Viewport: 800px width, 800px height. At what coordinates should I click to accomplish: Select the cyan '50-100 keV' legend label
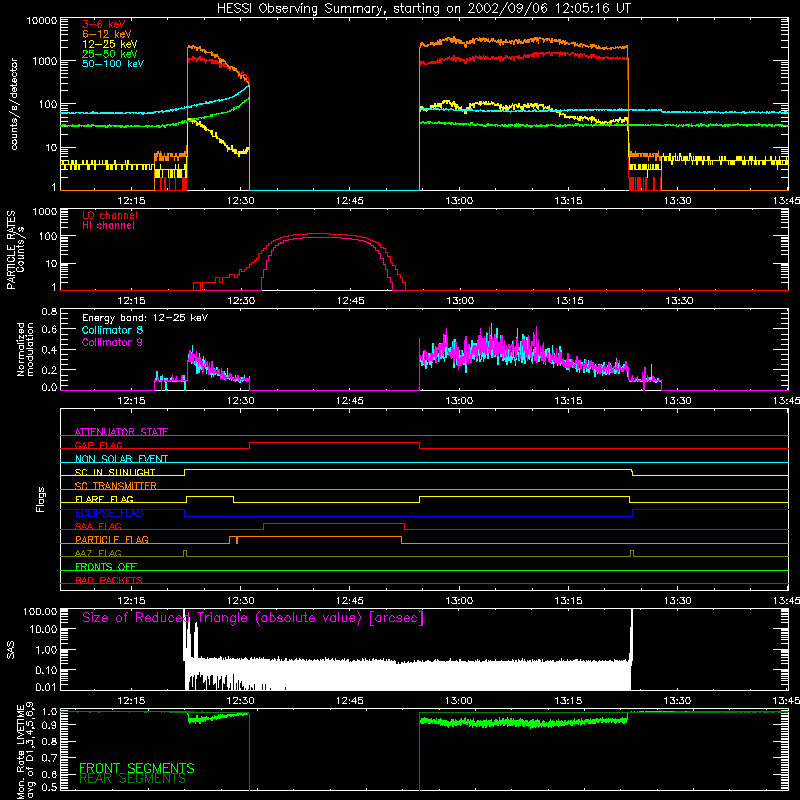(x=113, y=64)
